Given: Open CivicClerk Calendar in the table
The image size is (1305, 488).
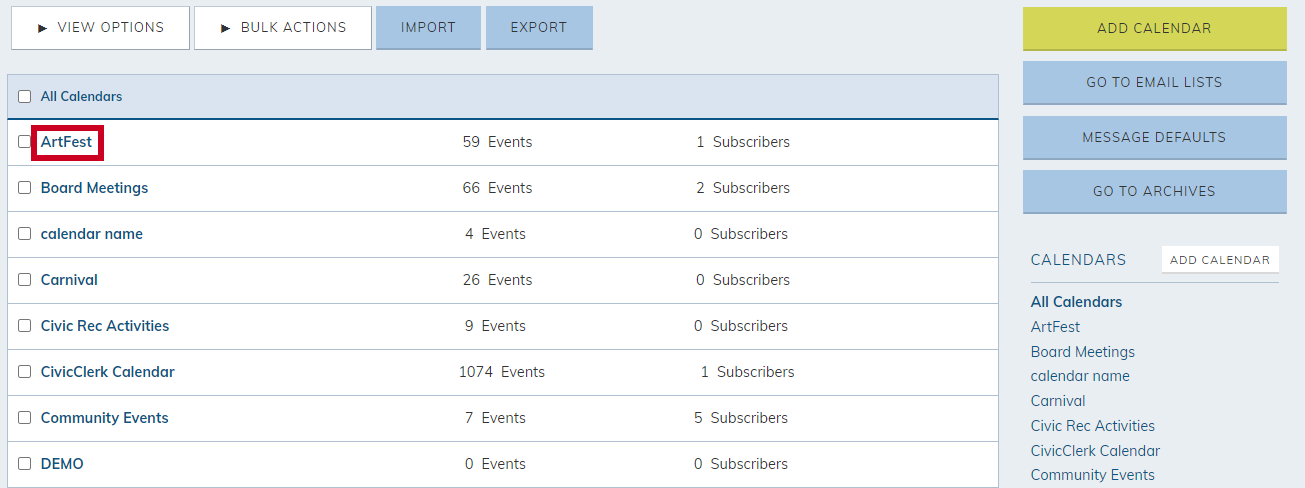Looking at the screenshot, I should point(108,372).
